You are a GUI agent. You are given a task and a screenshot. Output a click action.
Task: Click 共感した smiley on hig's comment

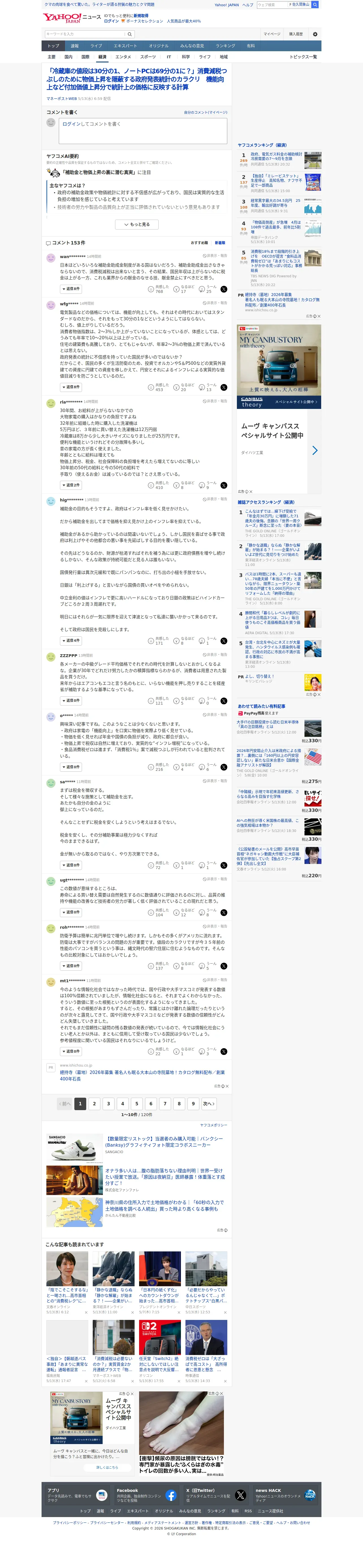[151, 640]
